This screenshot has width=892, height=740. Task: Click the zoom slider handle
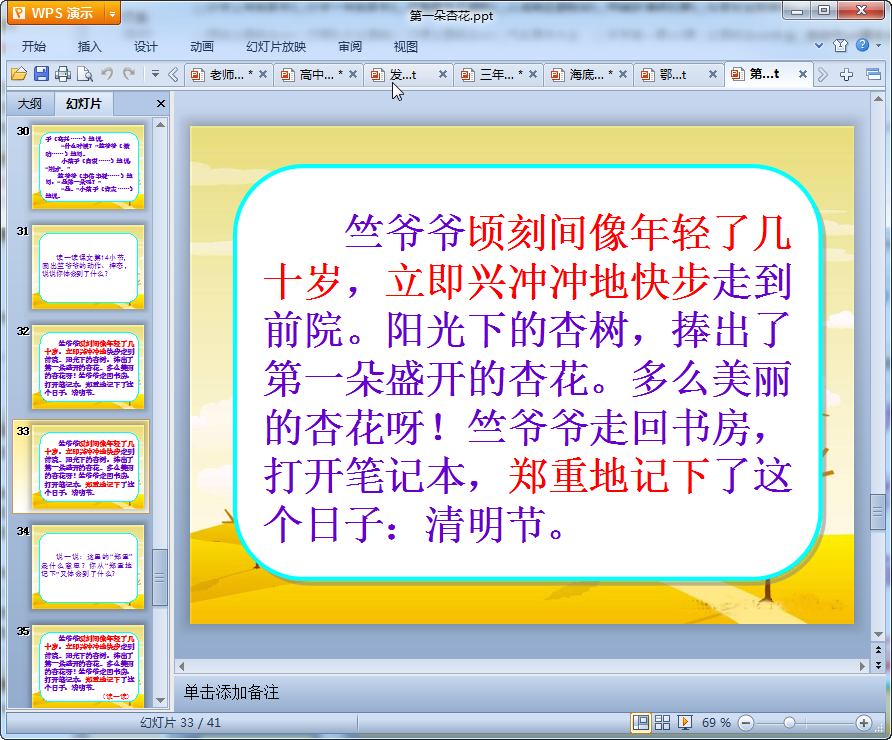[x=789, y=722]
